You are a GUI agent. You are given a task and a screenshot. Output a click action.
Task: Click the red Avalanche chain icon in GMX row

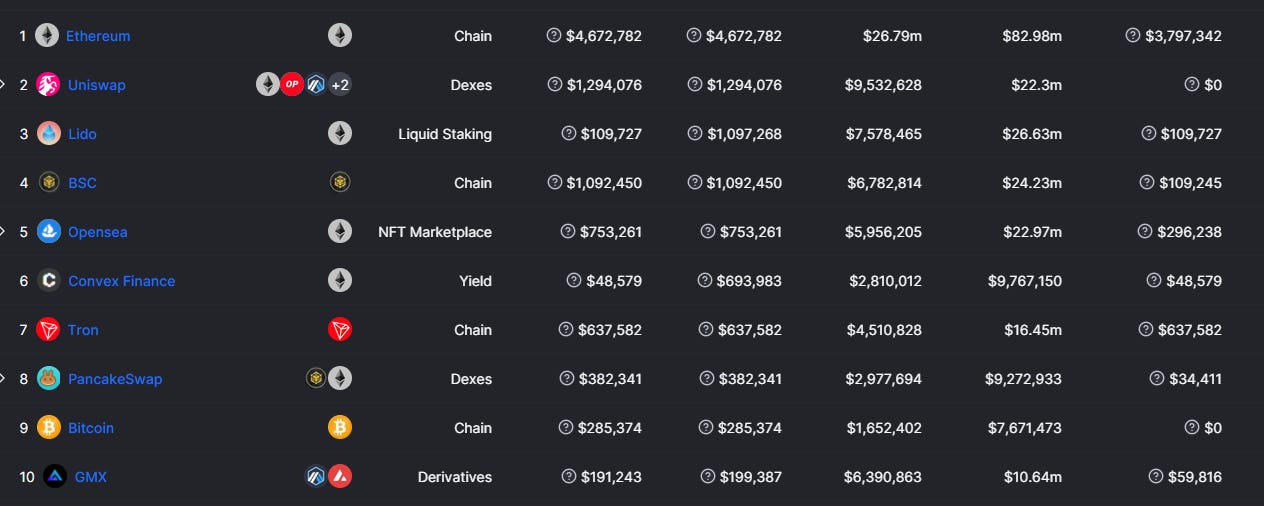pyautogui.click(x=341, y=477)
